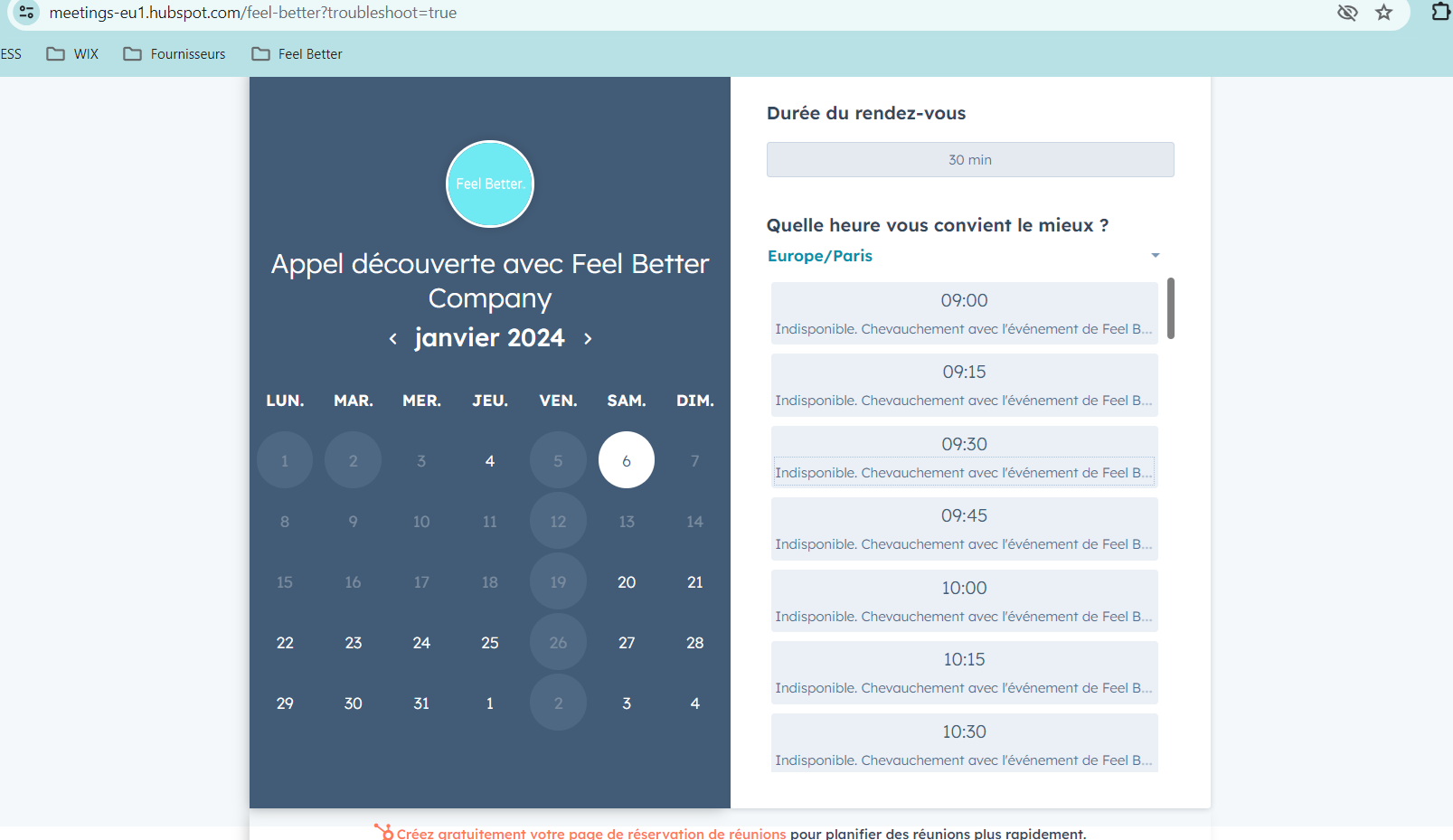This screenshot has width=1453, height=840.
Task: Click the crossed-out eye icon in the address bar
Action: pos(1347,13)
